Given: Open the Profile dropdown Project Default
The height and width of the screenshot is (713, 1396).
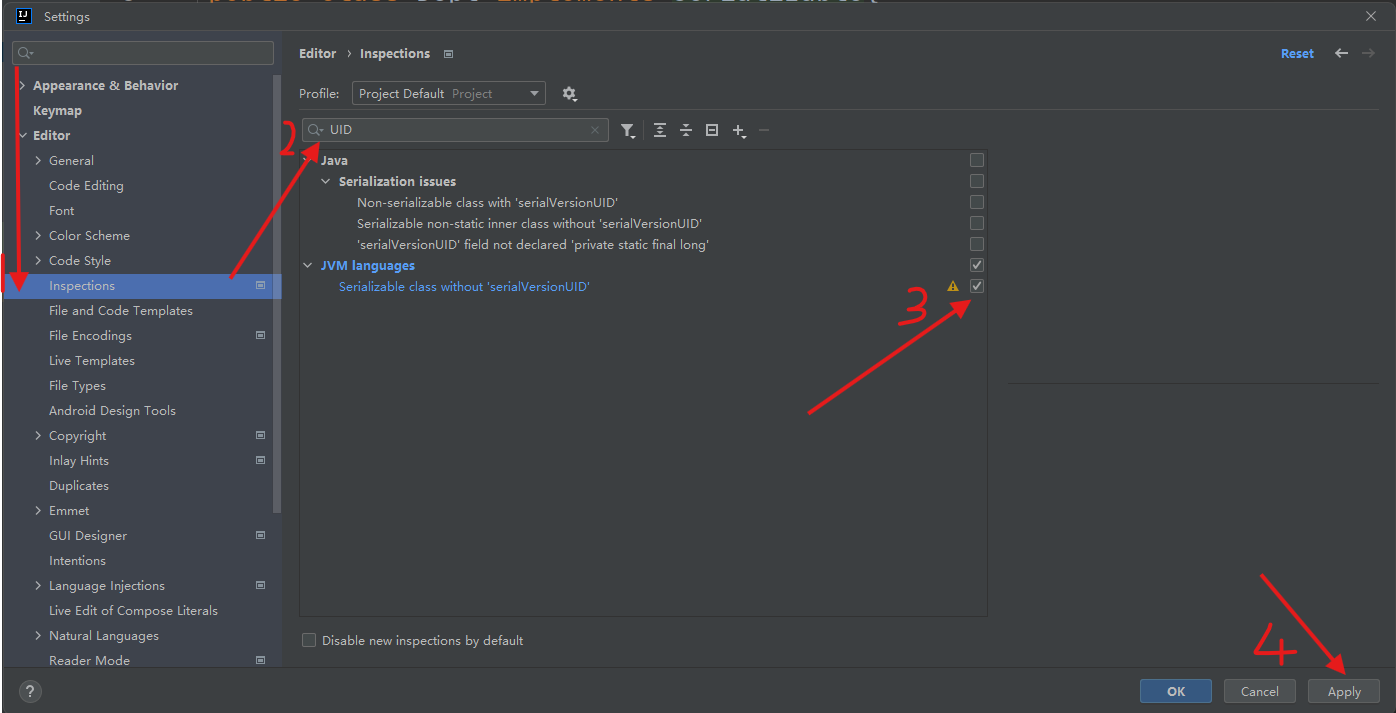Looking at the screenshot, I should pyautogui.click(x=448, y=94).
